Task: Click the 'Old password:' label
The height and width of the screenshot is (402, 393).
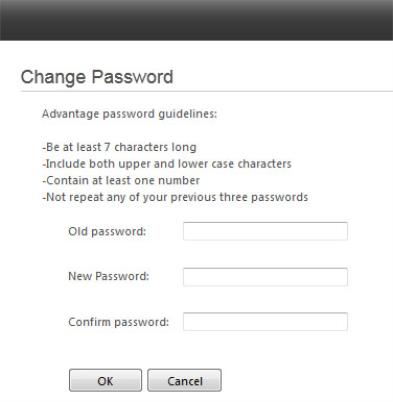Action: point(107,231)
